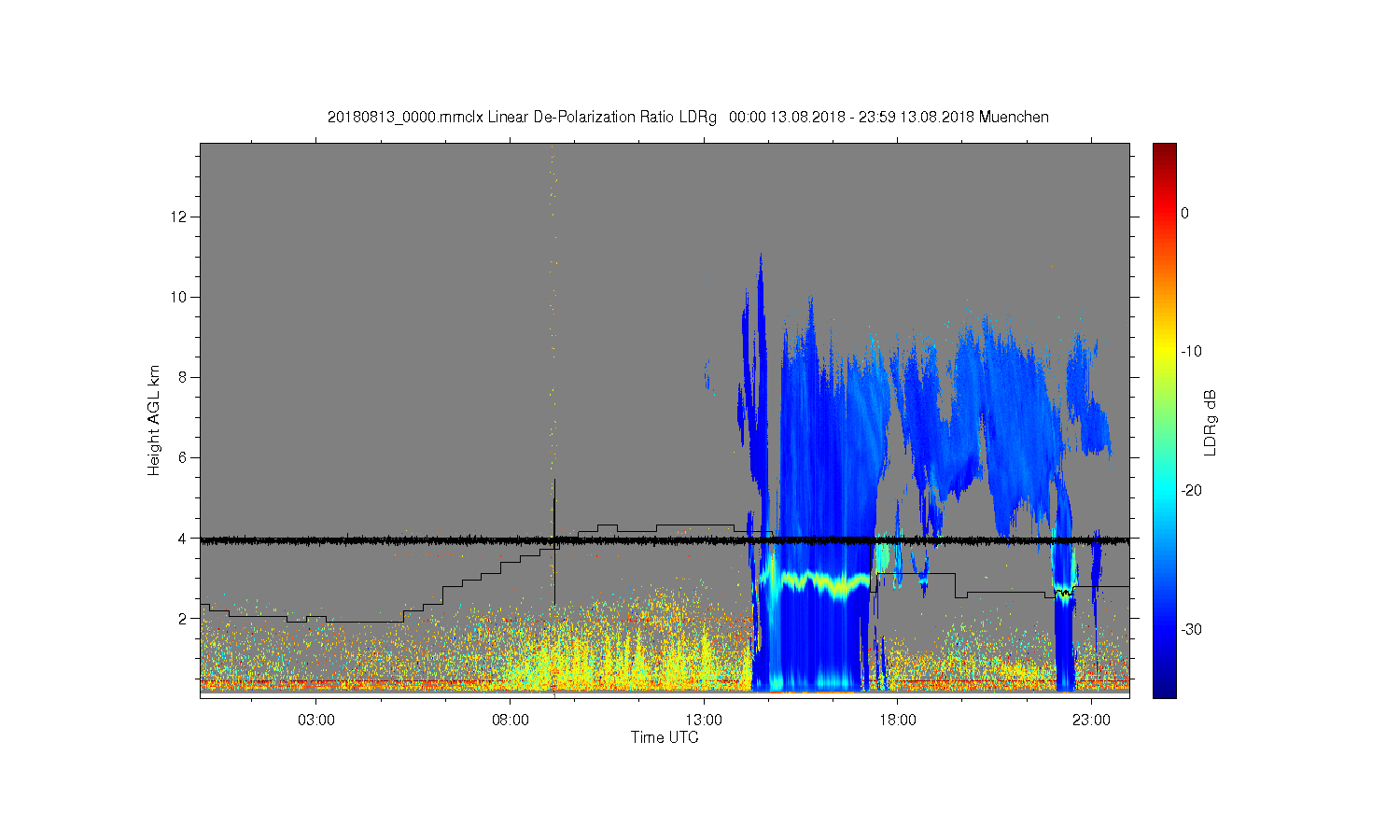1400x840 pixels.
Task: Click the 13:00 time tick label
Action: point(704,721)
